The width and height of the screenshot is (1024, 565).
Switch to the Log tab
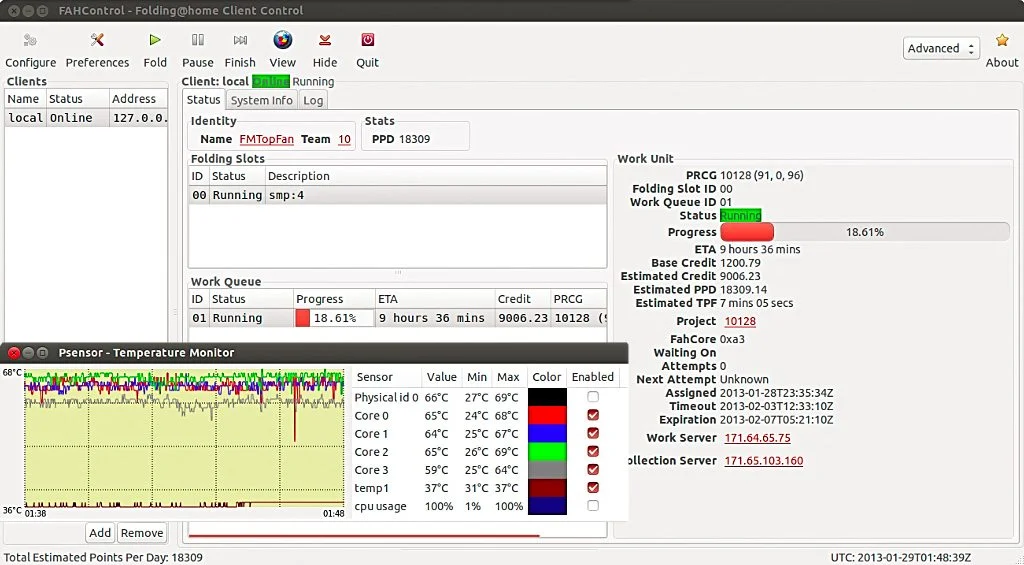pyautogui.click(x=313, y=100)
